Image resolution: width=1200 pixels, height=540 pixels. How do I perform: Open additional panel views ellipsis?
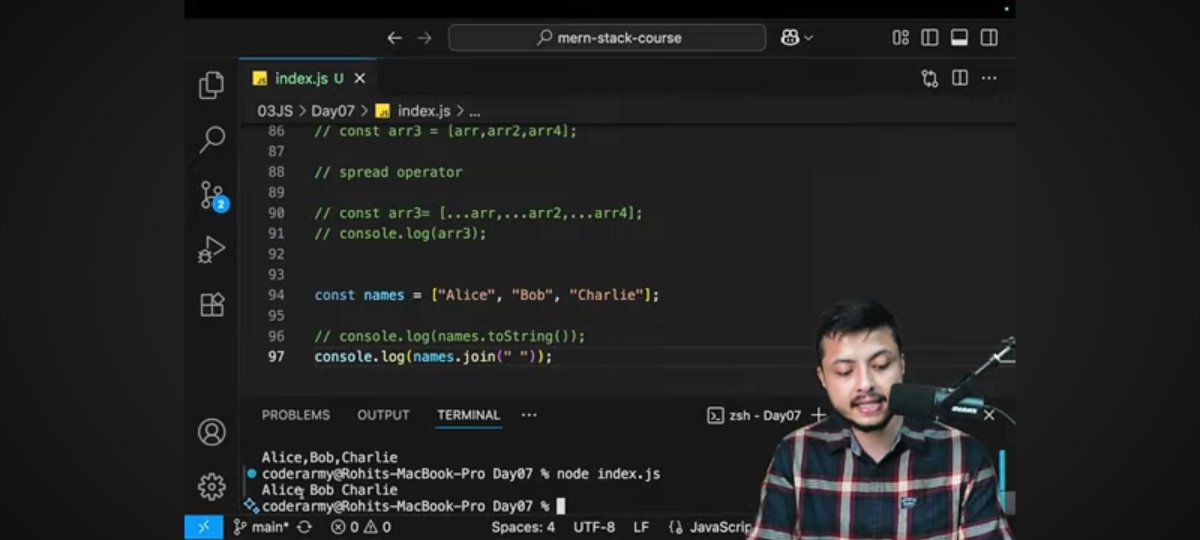(529, 415)
